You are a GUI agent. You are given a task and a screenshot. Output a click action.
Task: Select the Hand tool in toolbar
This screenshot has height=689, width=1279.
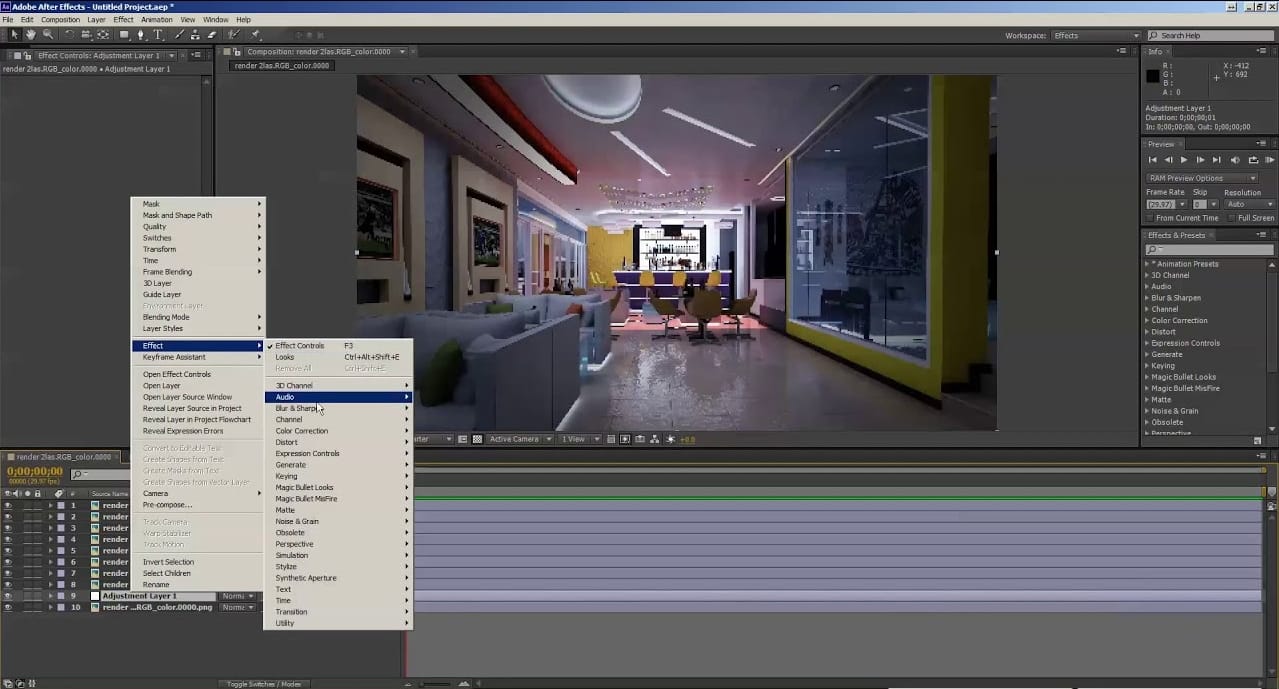[31, 35]
